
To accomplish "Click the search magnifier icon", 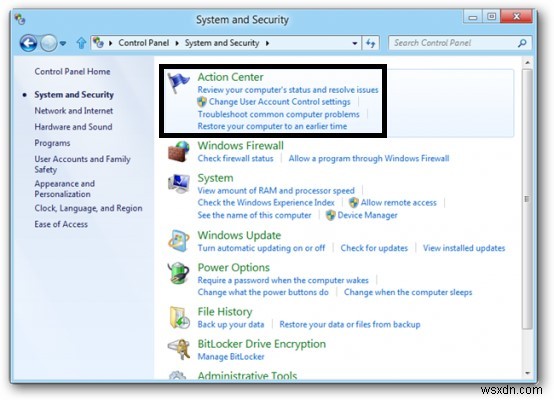I will tap(522, 43).
